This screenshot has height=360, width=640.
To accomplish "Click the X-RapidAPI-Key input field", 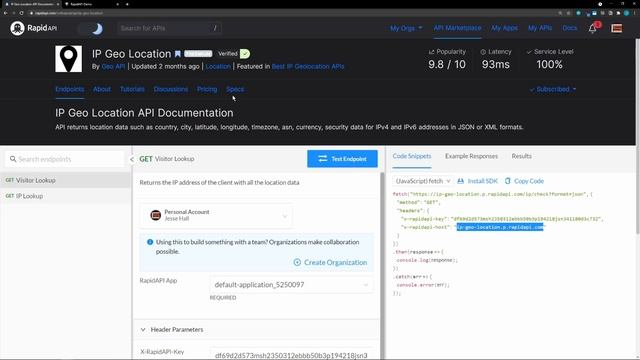I will (x=291, y=354).
